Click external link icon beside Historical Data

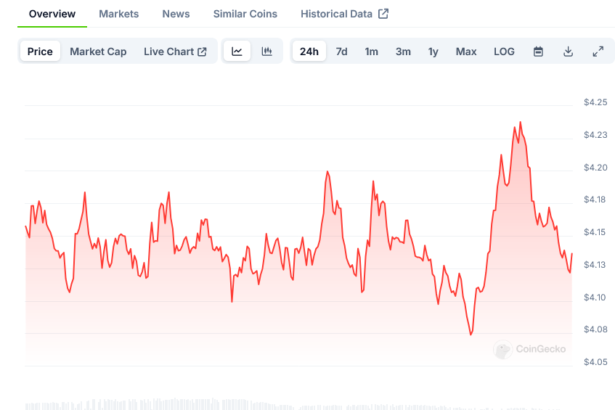(x=384, y=14)
